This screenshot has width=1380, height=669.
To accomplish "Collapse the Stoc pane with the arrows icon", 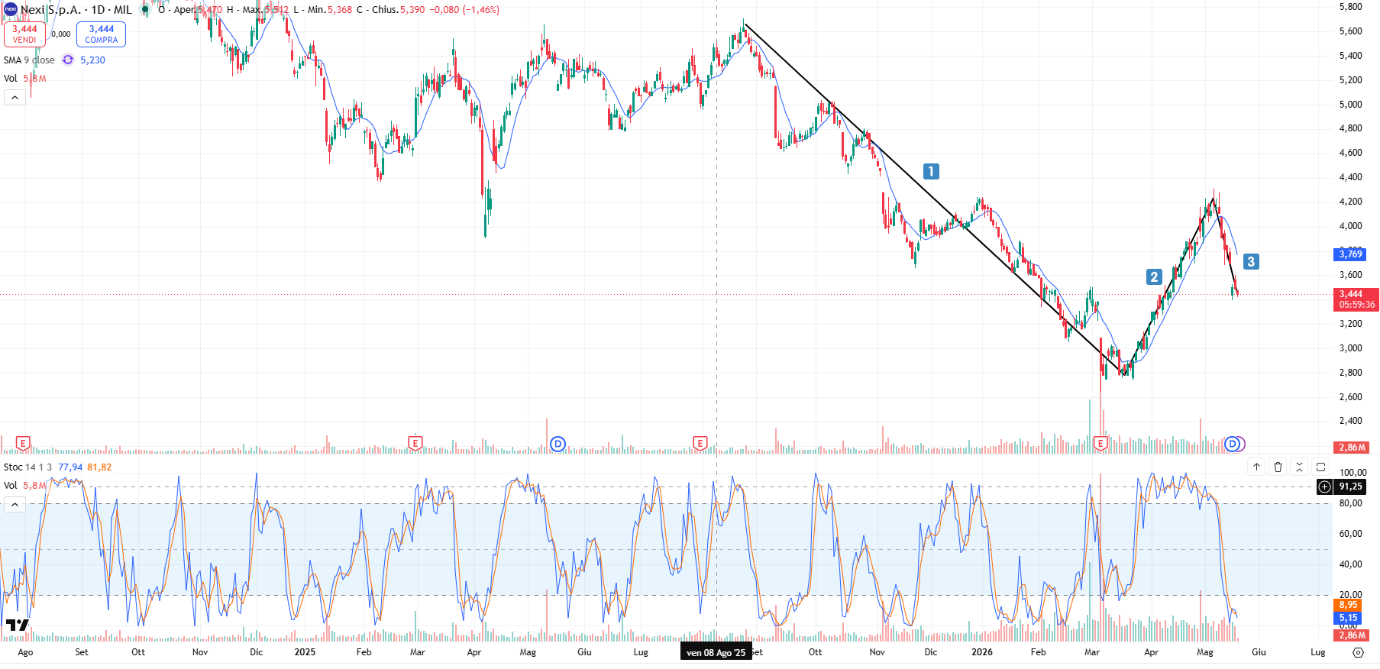I will pyautogui.click(x=1299, y=467).
